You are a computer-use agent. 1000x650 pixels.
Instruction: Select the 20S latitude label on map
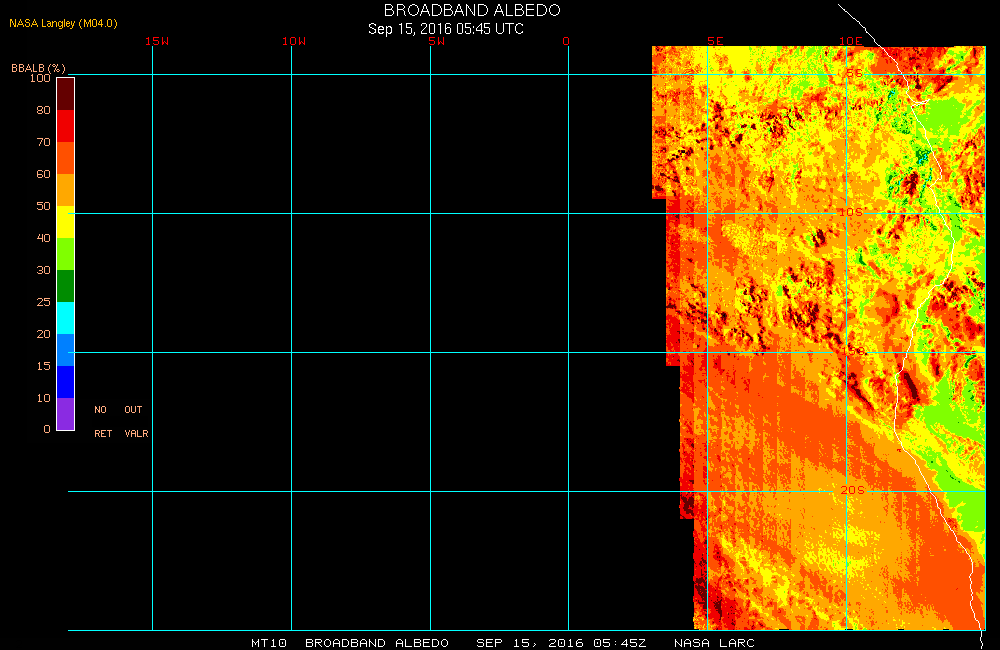[852, 490]
